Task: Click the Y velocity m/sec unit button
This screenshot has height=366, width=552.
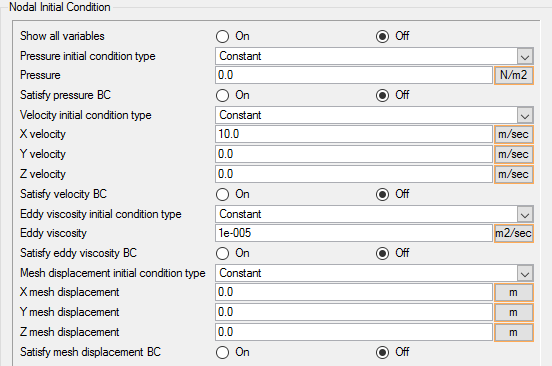Action: pos(514,154)
